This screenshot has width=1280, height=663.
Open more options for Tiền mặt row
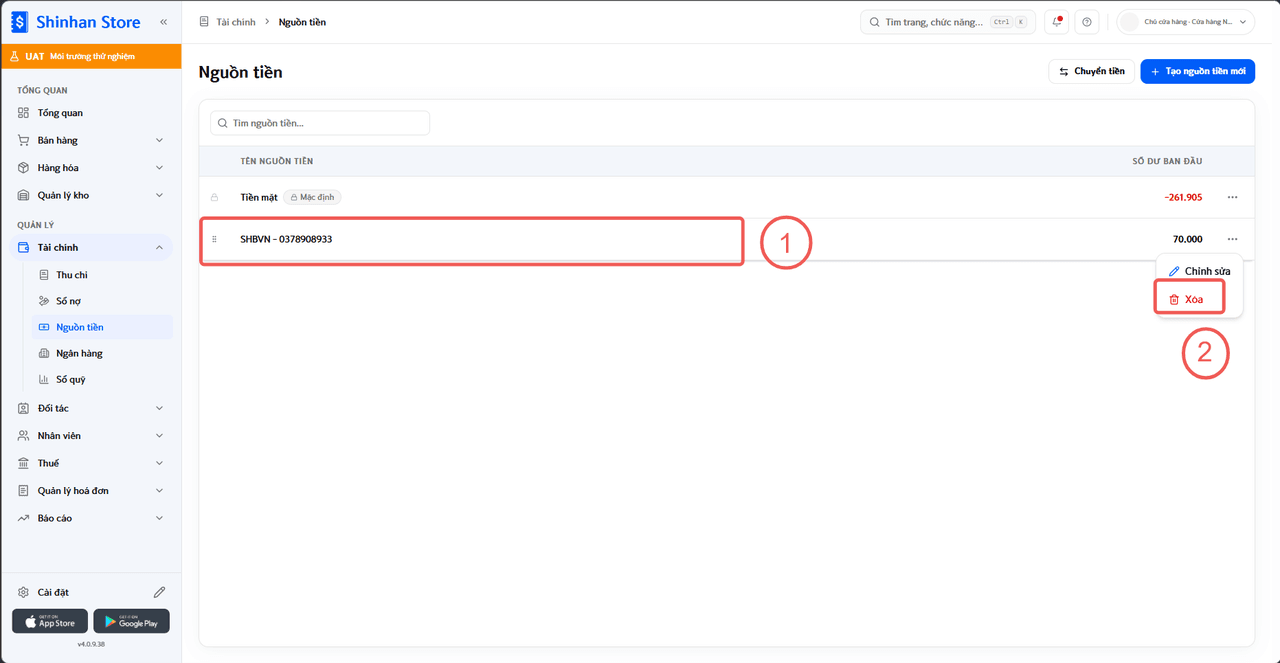click(1232, 197)
